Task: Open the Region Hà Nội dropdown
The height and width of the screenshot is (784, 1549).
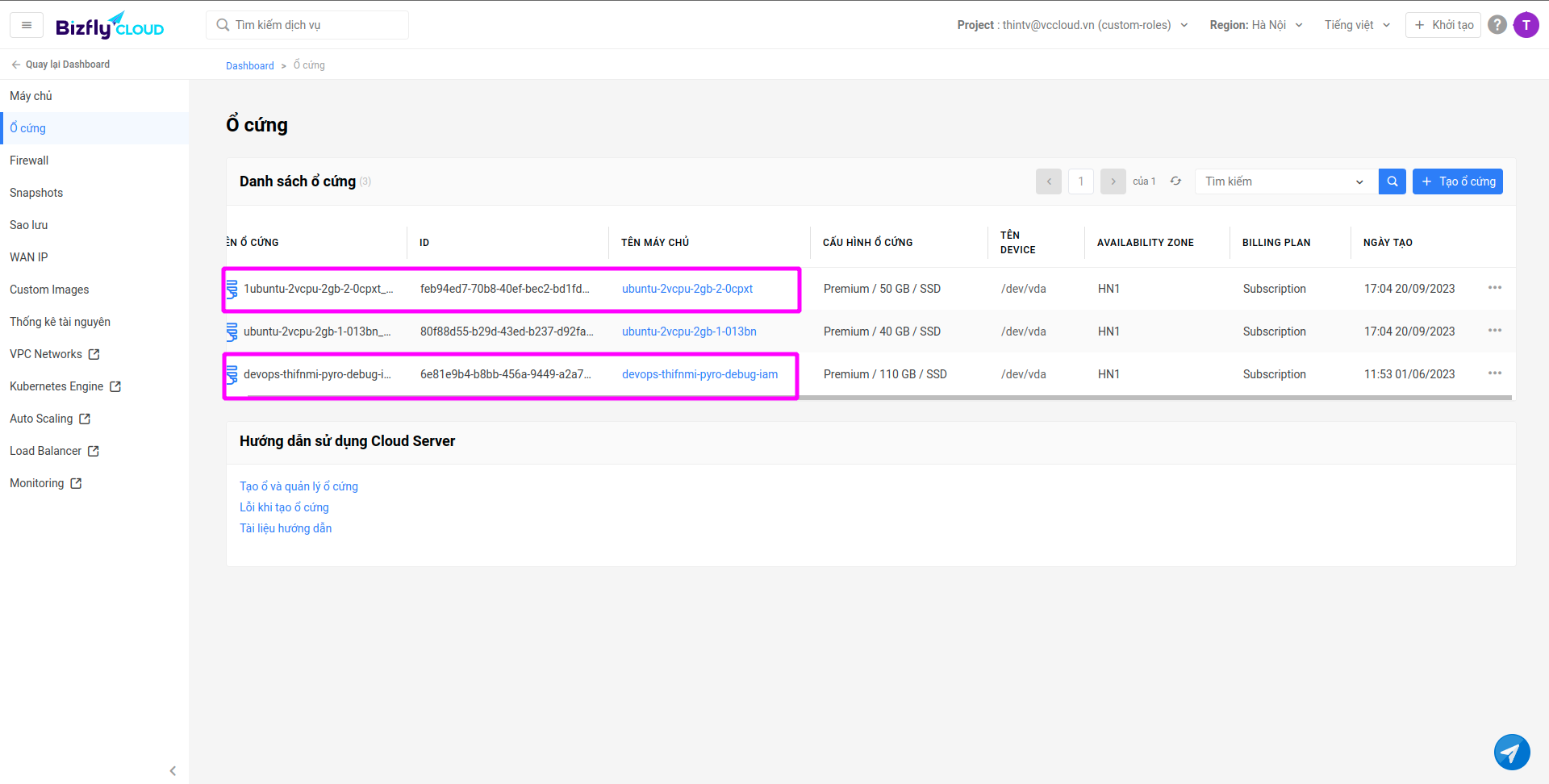Action: point(1255,25)
